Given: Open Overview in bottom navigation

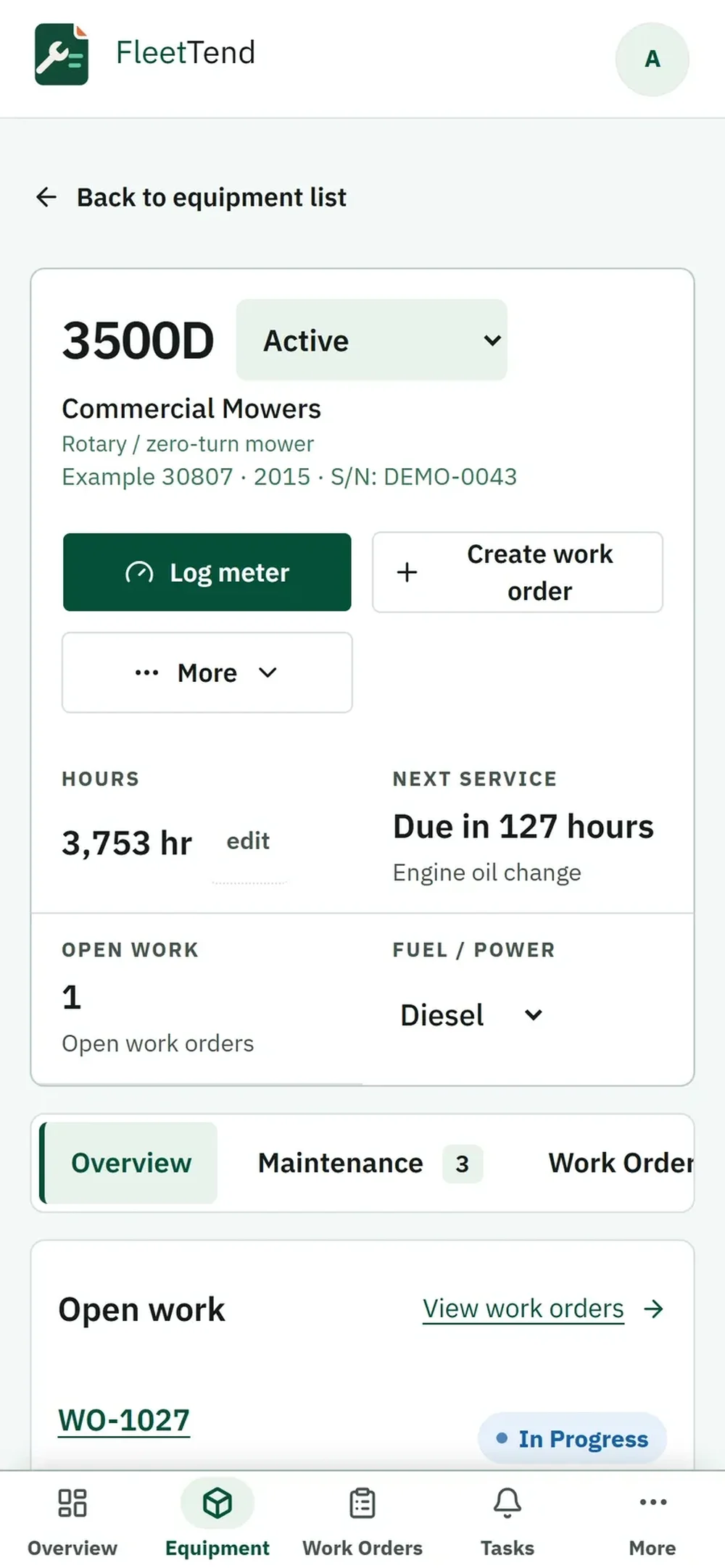Looking at the screenshot, I should click(72, 1520).
